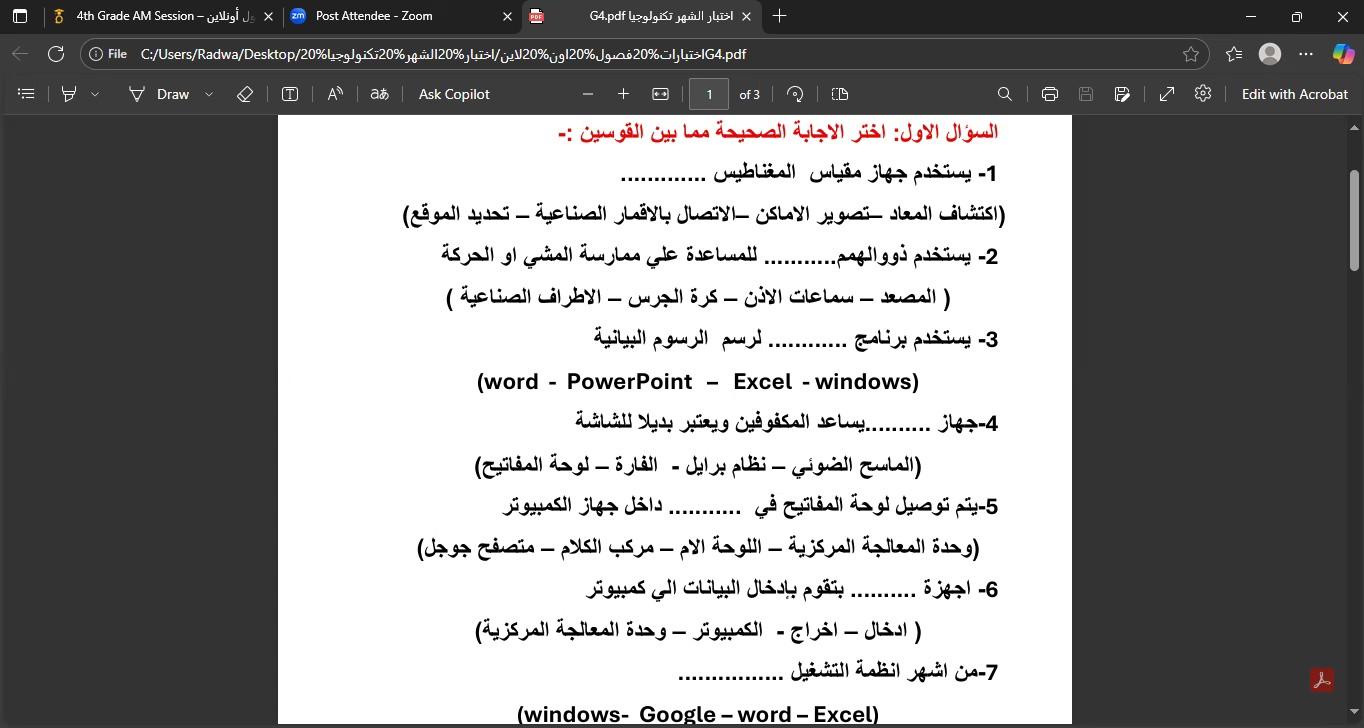Click Edit with Acrobat
Viewport: 1364px width, 728px height.
tap(1294, 94)
